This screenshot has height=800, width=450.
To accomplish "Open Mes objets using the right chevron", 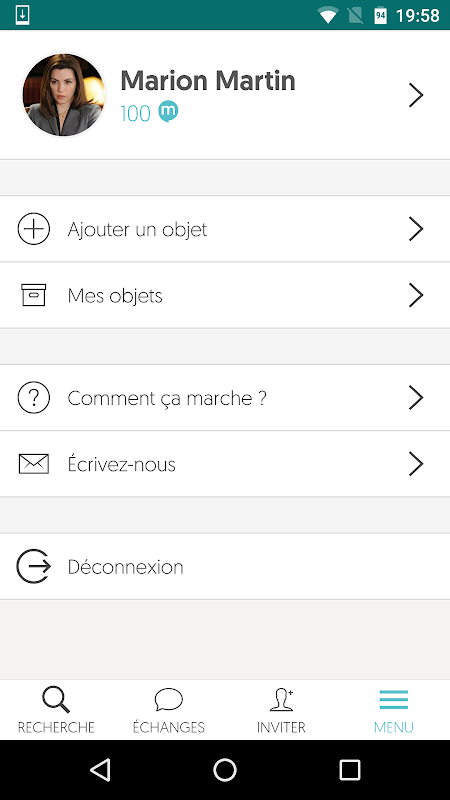I will point(416,295).
